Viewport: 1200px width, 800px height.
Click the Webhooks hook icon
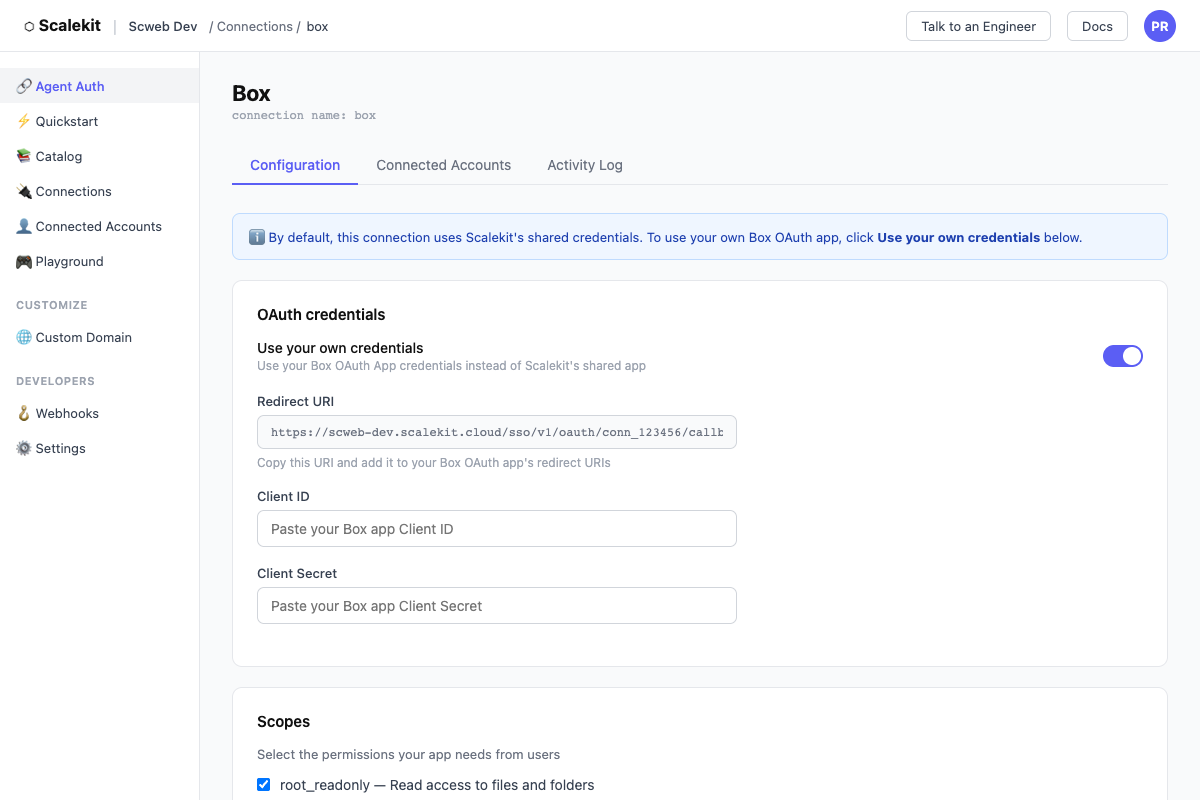(x=24, y=413)
